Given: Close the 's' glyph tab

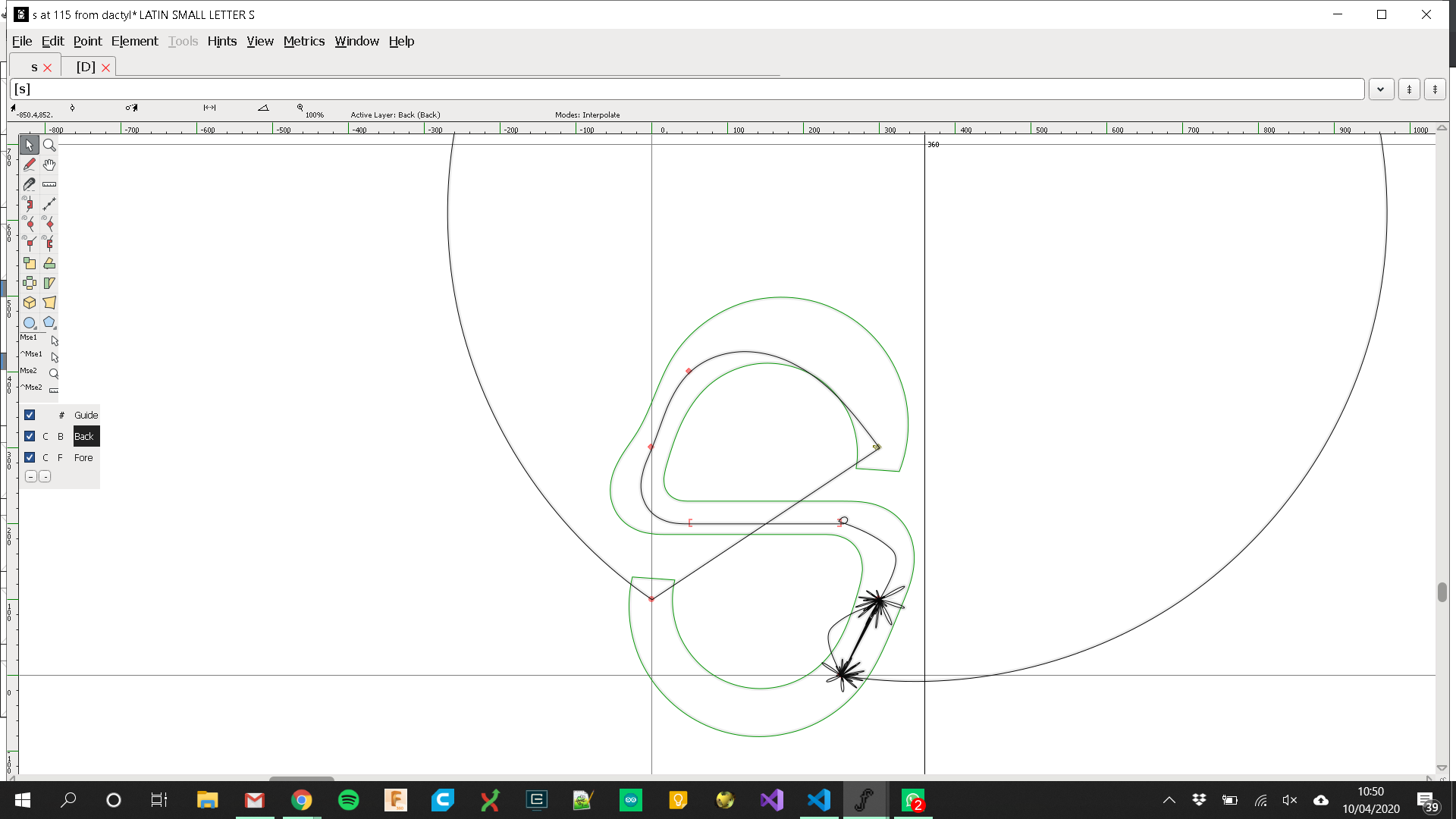Looking at the screenshot, I should coord(48,67).
